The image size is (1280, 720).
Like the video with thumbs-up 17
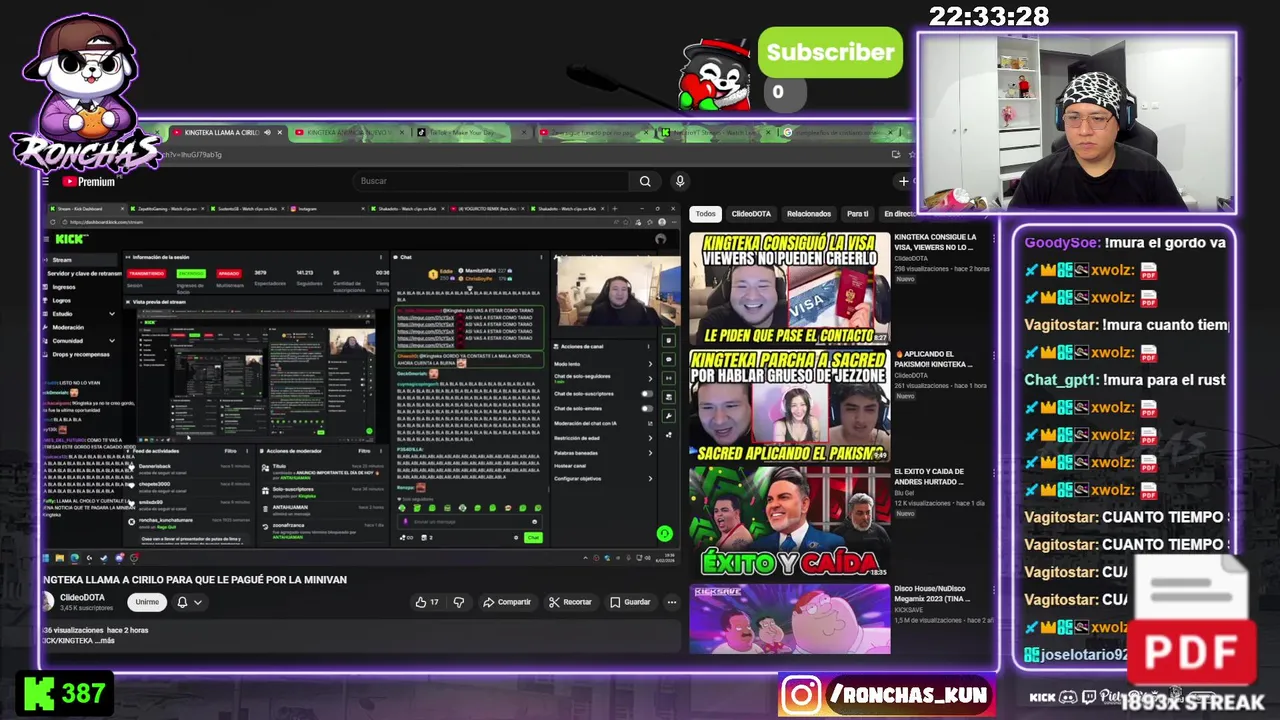pos(427,602)
